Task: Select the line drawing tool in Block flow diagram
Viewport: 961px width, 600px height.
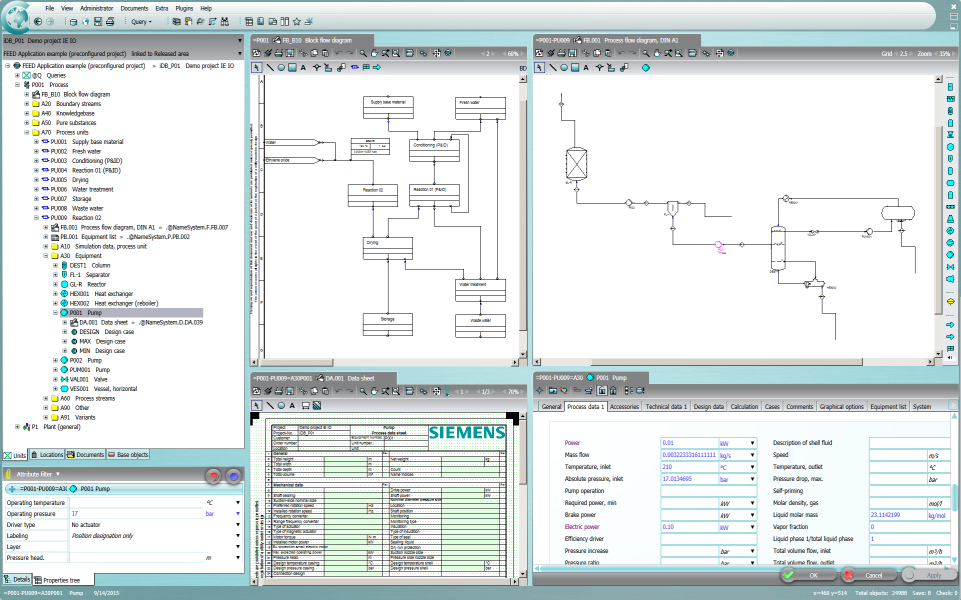Action: [270, 67]
